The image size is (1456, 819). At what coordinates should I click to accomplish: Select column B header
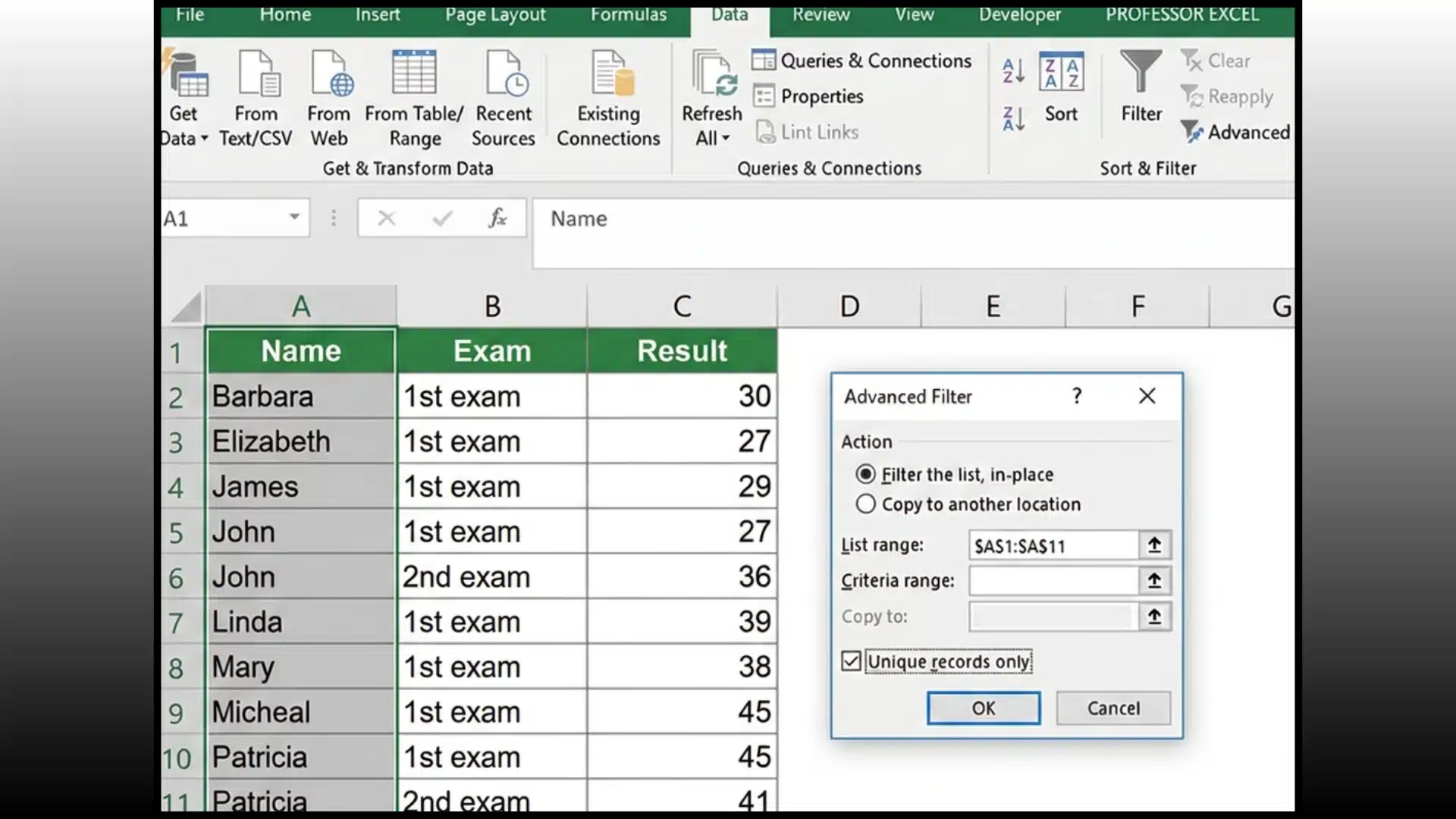point(492,306)
